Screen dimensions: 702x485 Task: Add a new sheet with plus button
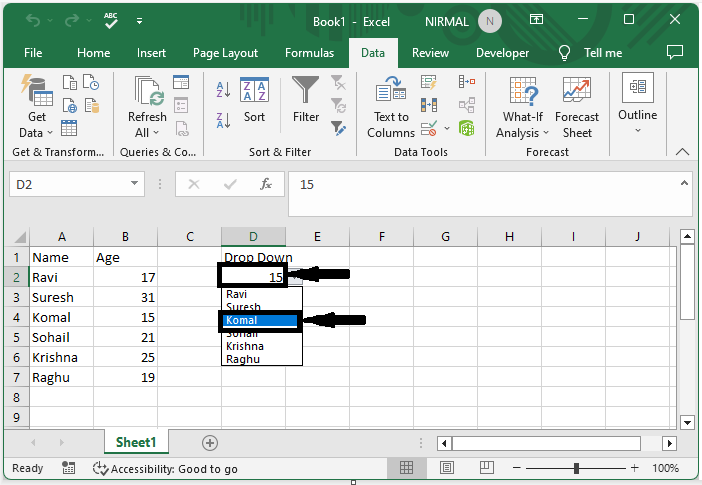[x=210, y=442]
